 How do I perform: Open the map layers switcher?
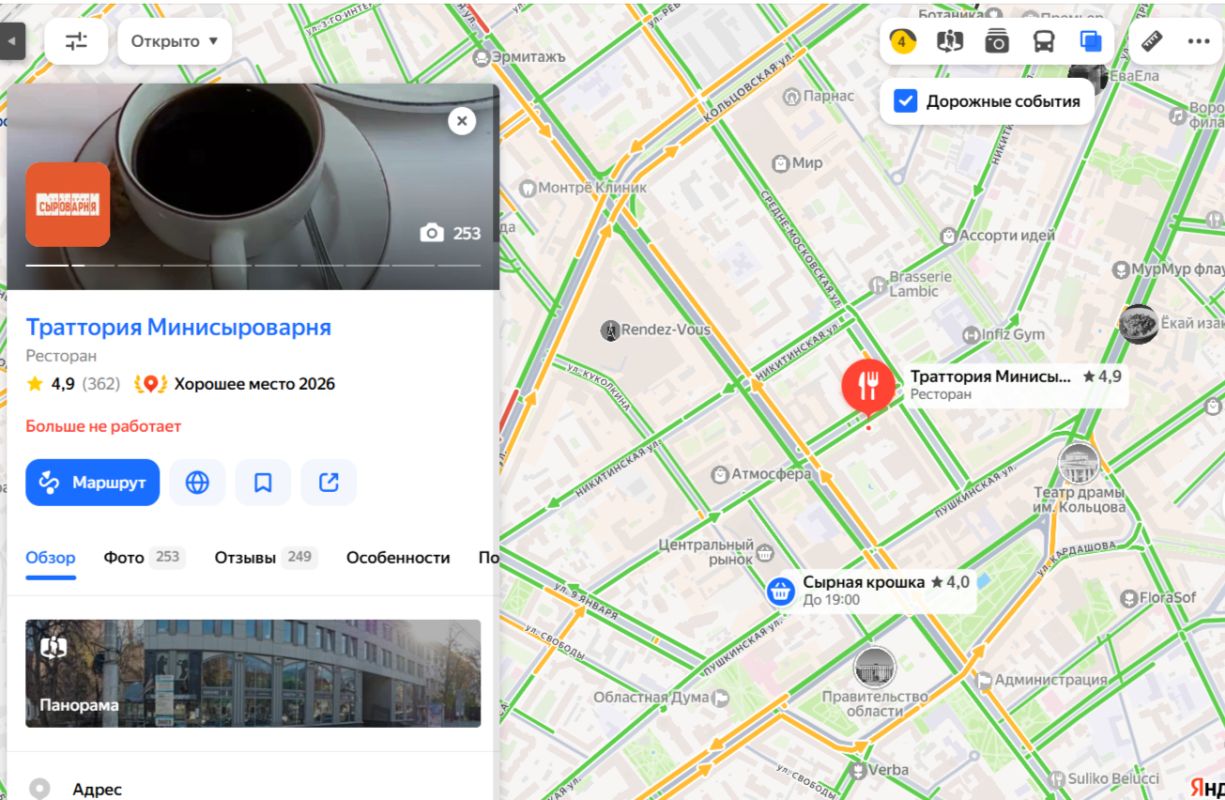[1090, 42]
